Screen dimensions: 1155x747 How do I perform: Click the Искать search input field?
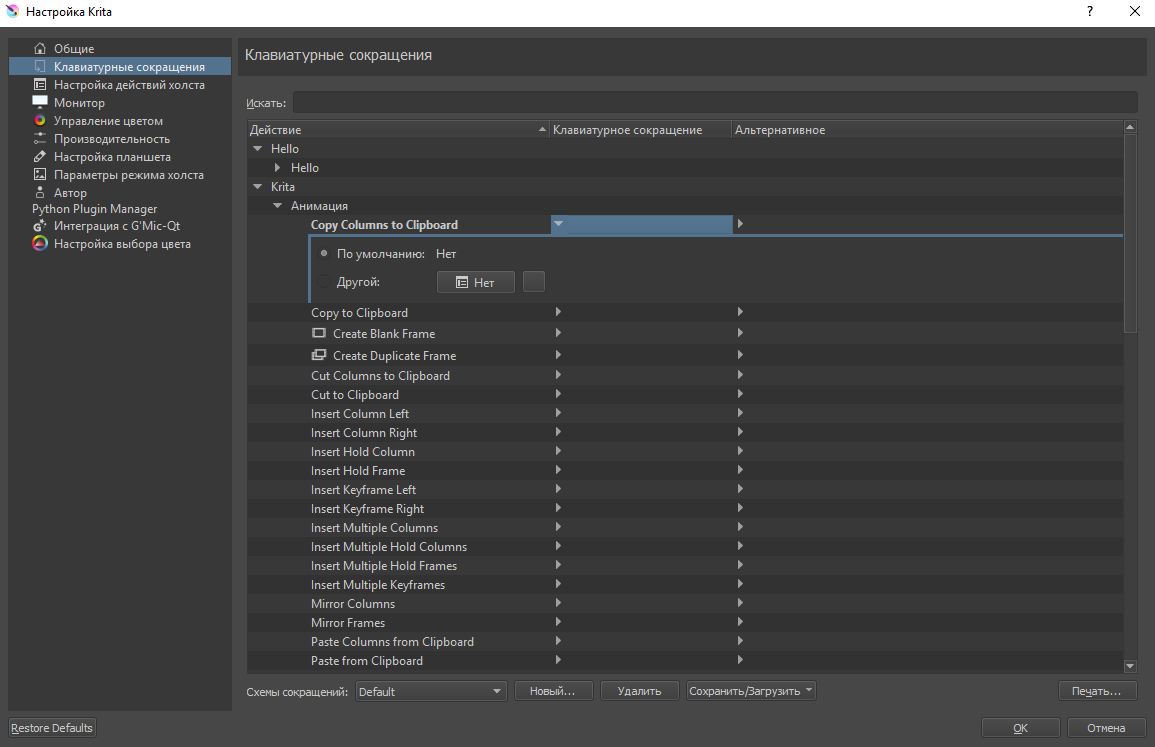[x=714, y=102]
